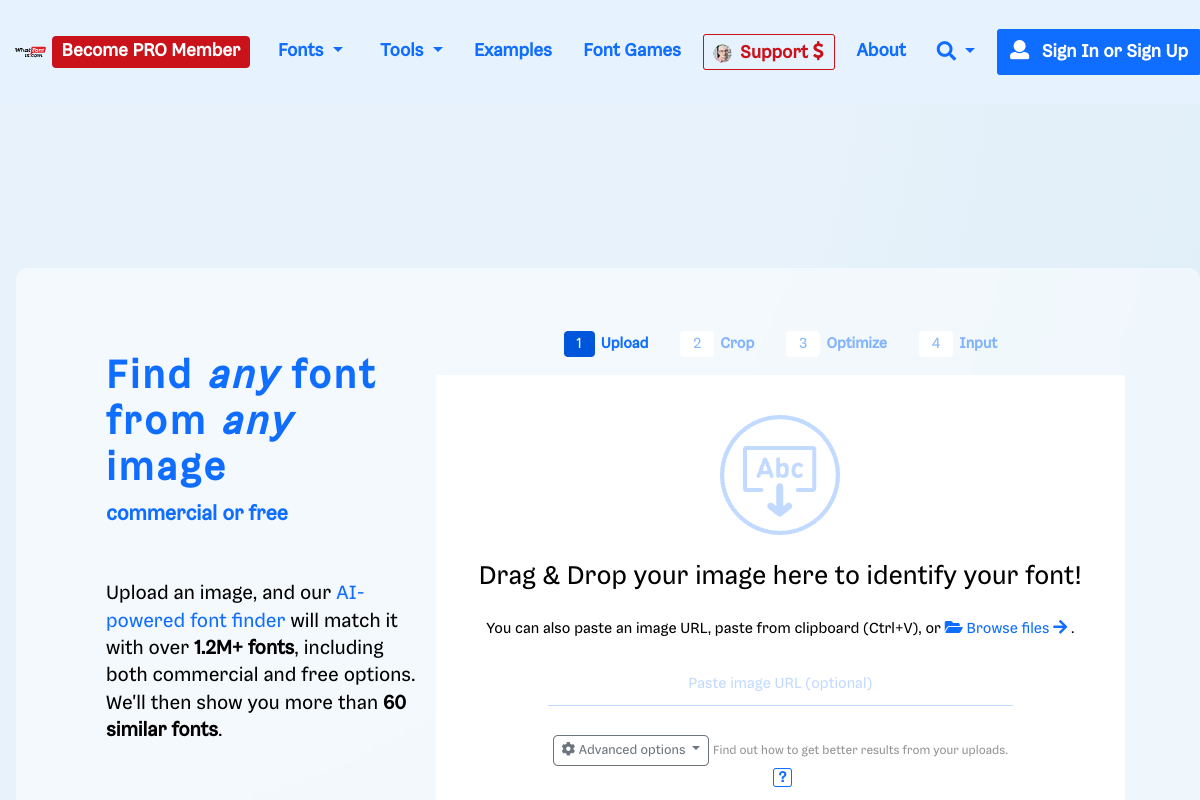Select the Upload step tab
The image size is (1200, 800).
coord(607,343)
